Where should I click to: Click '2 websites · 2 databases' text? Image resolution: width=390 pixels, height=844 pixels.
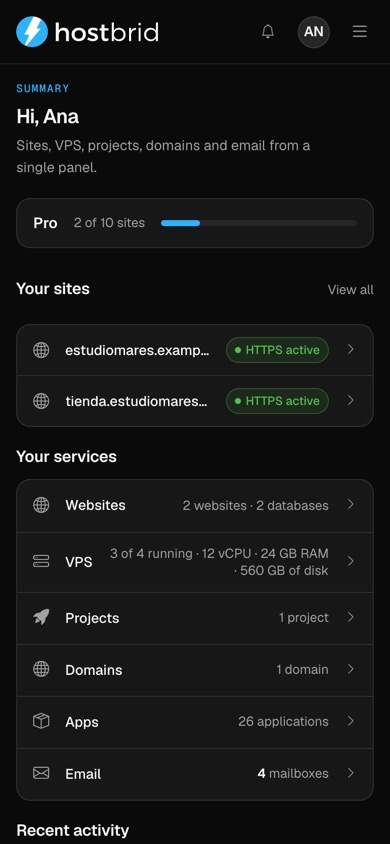click(256, 505)
